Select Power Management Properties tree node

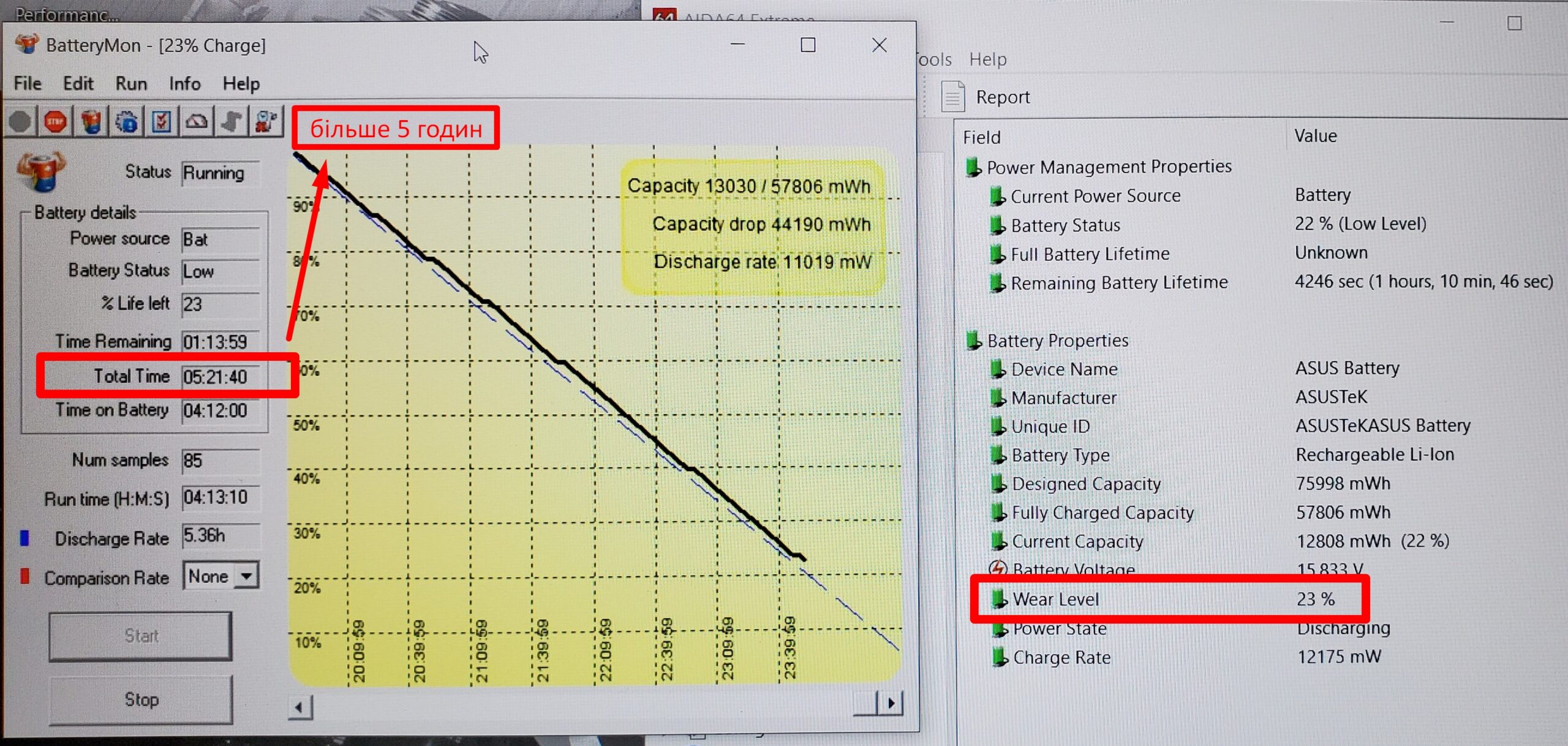pos(1109,167)
